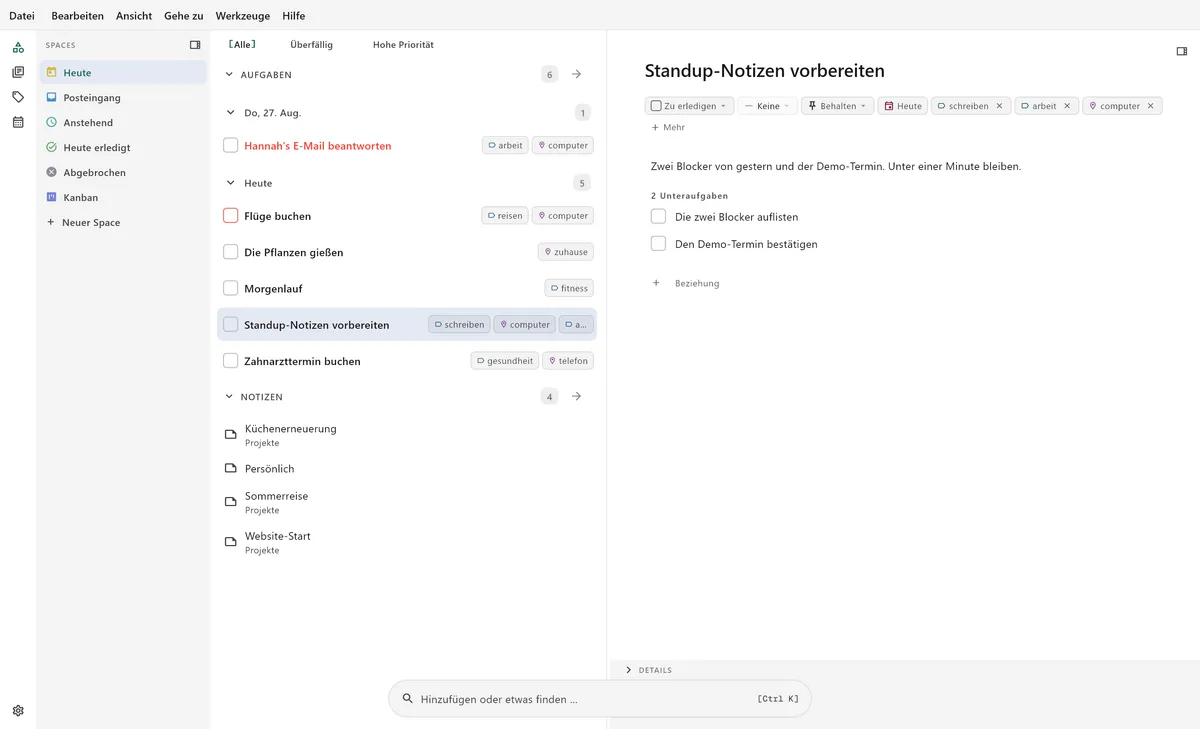This screenshot has width=1200, height=729.
Task: Remove the 'schreiben' tag with its X
Action: 999,106
